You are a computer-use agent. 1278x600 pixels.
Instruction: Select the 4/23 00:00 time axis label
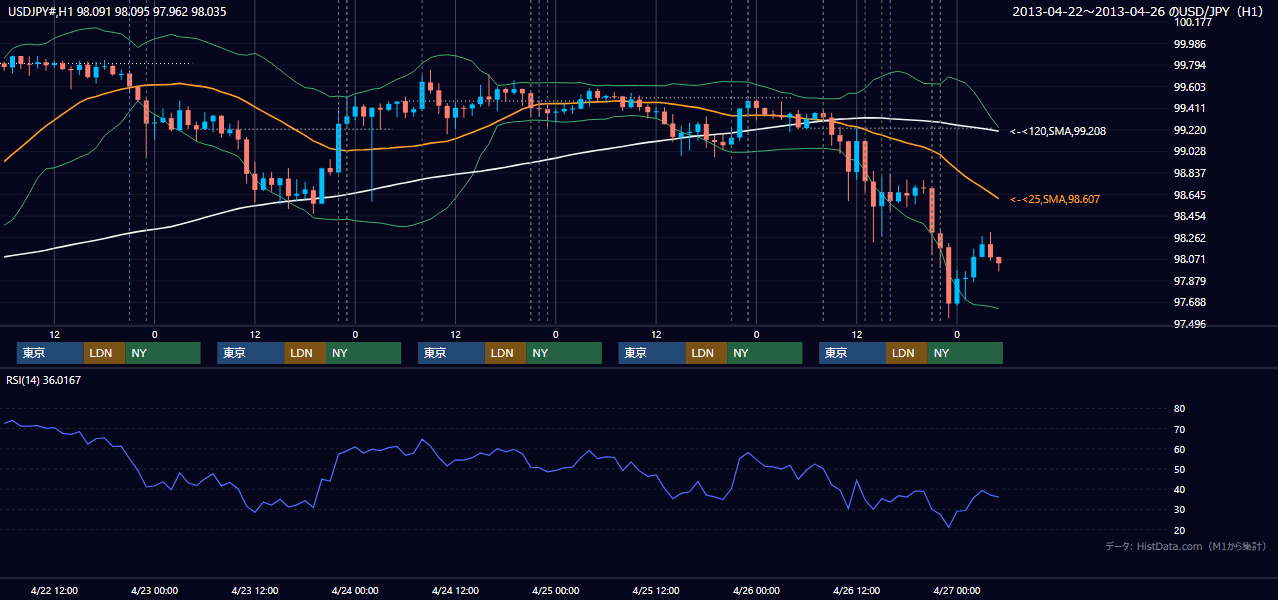click(154, 590)
